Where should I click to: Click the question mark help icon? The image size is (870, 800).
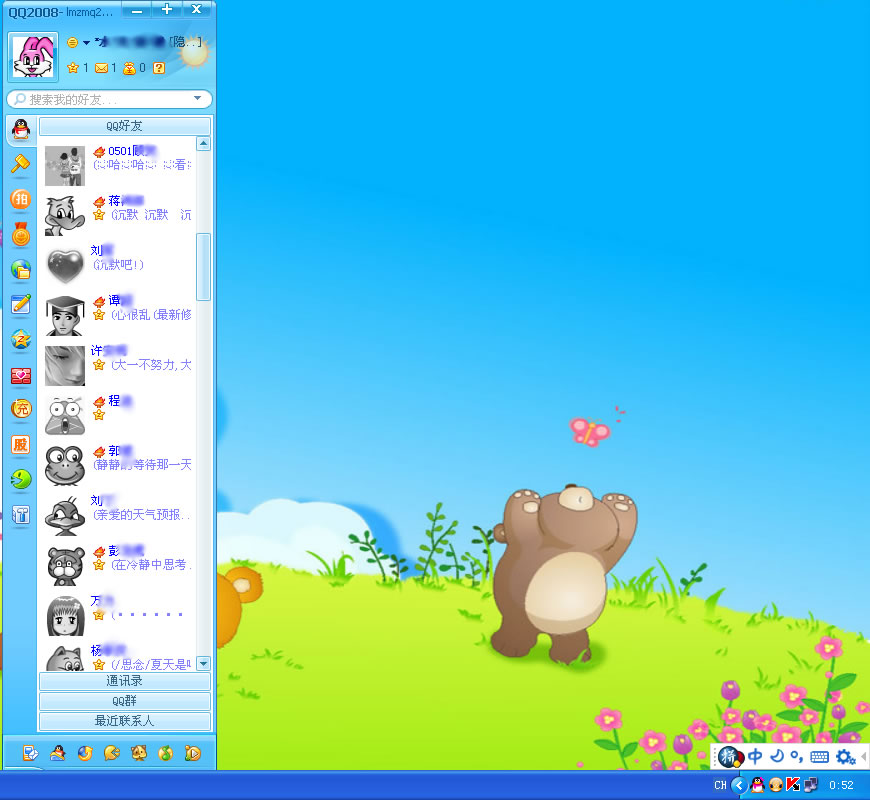[x=159, y=68]
